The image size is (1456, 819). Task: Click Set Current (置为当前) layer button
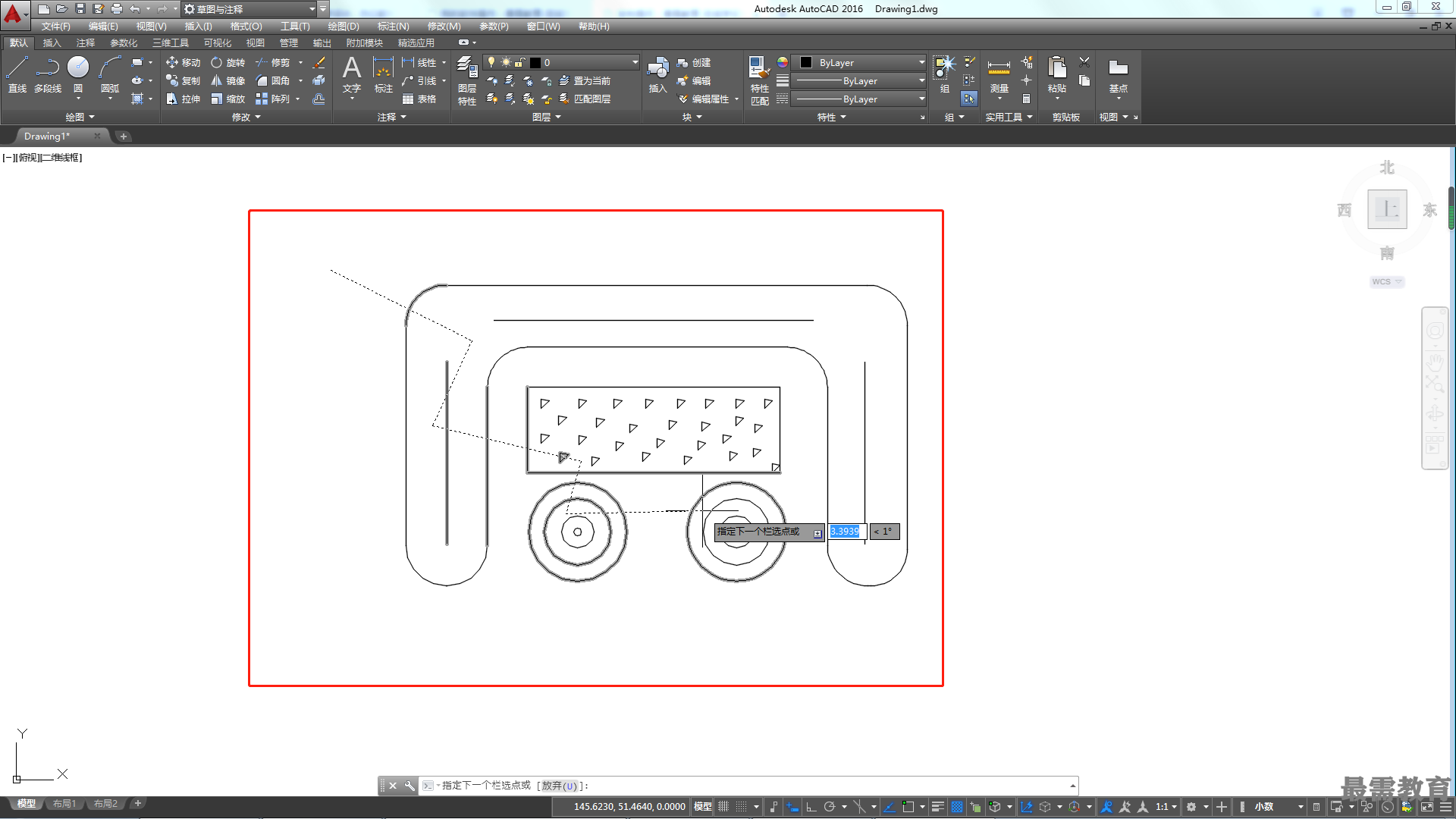click(584, 81)
